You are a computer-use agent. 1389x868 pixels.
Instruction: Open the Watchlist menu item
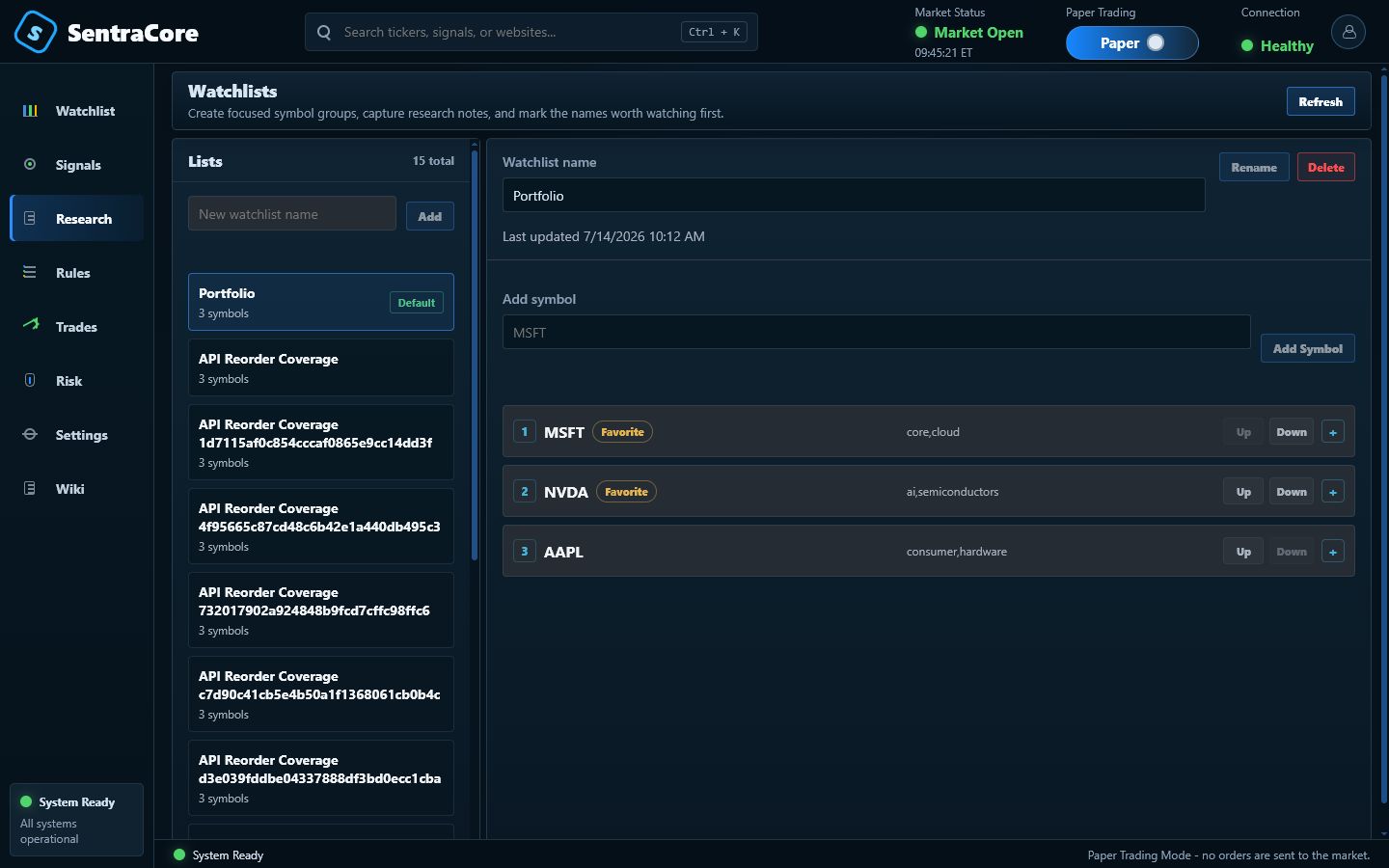pos(77,111)
